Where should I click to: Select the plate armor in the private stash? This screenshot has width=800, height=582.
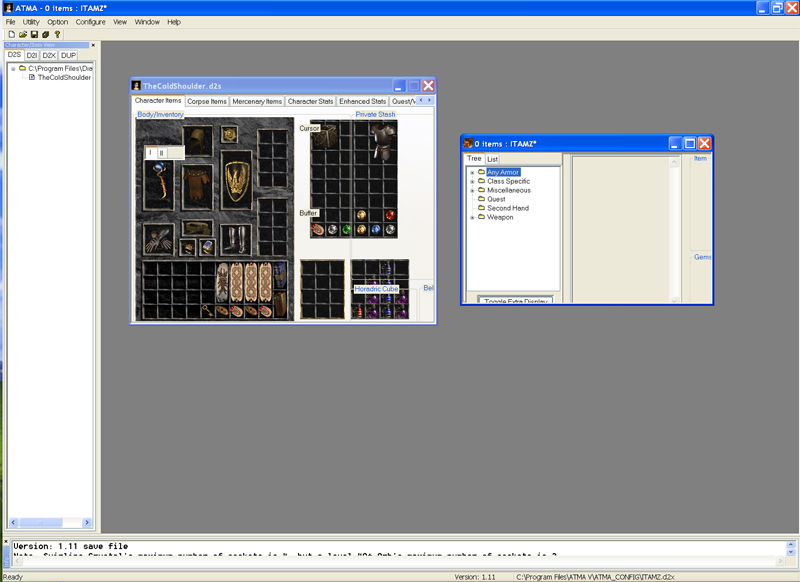[383, 142]
